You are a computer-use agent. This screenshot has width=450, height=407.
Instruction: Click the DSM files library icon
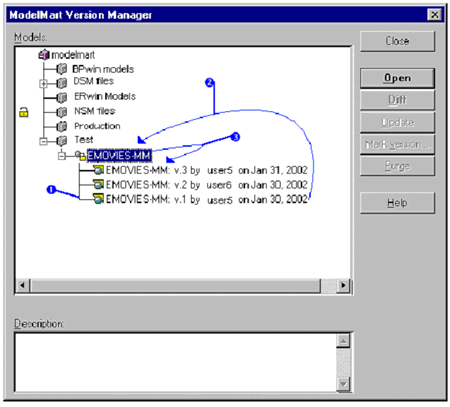click(61, 82)
